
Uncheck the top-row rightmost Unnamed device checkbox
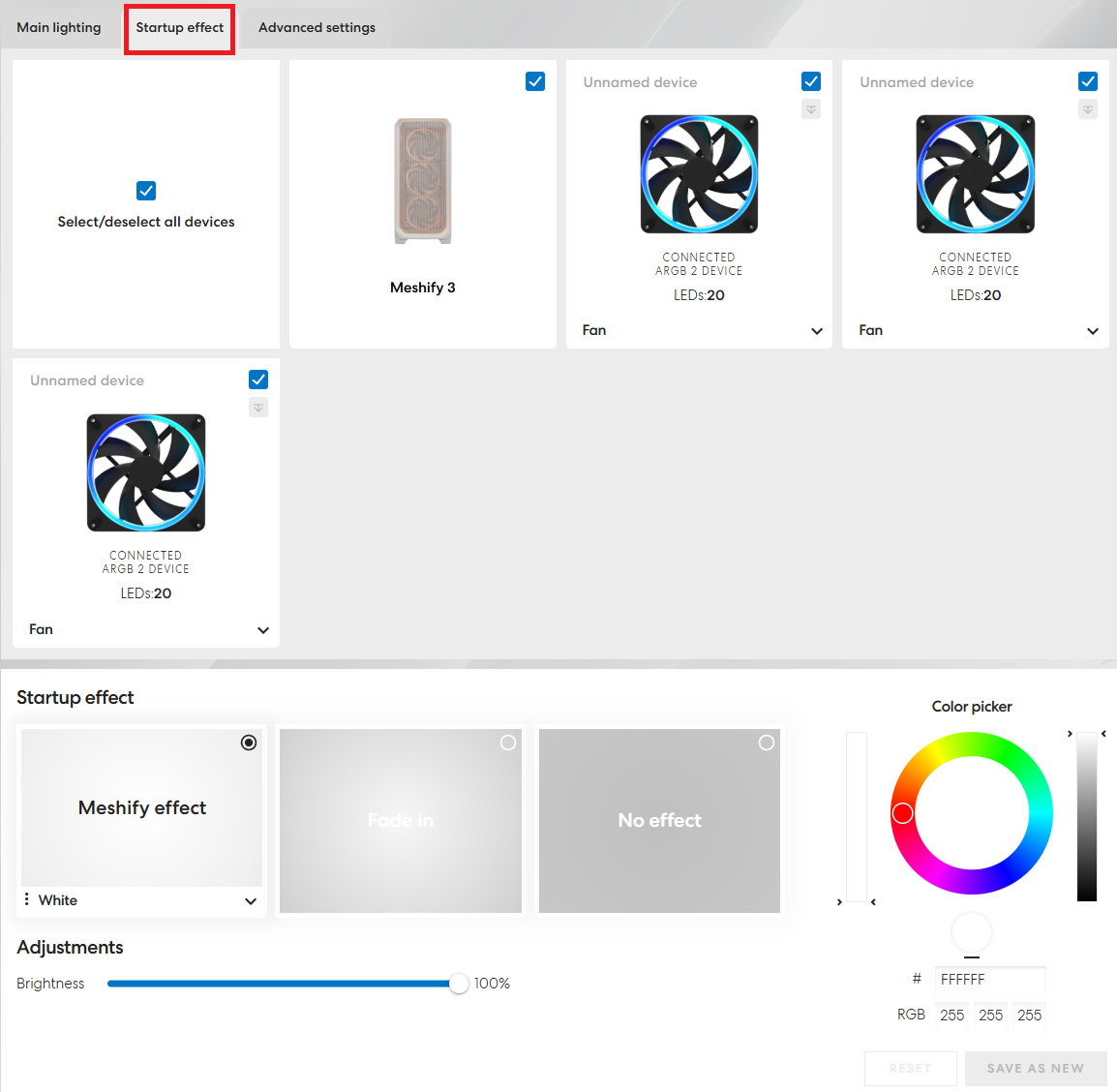click(x=1087, y=82)
